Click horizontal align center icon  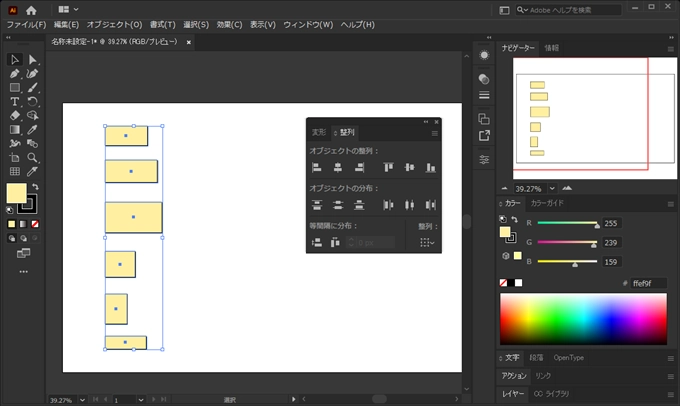[x=338, y=167]
